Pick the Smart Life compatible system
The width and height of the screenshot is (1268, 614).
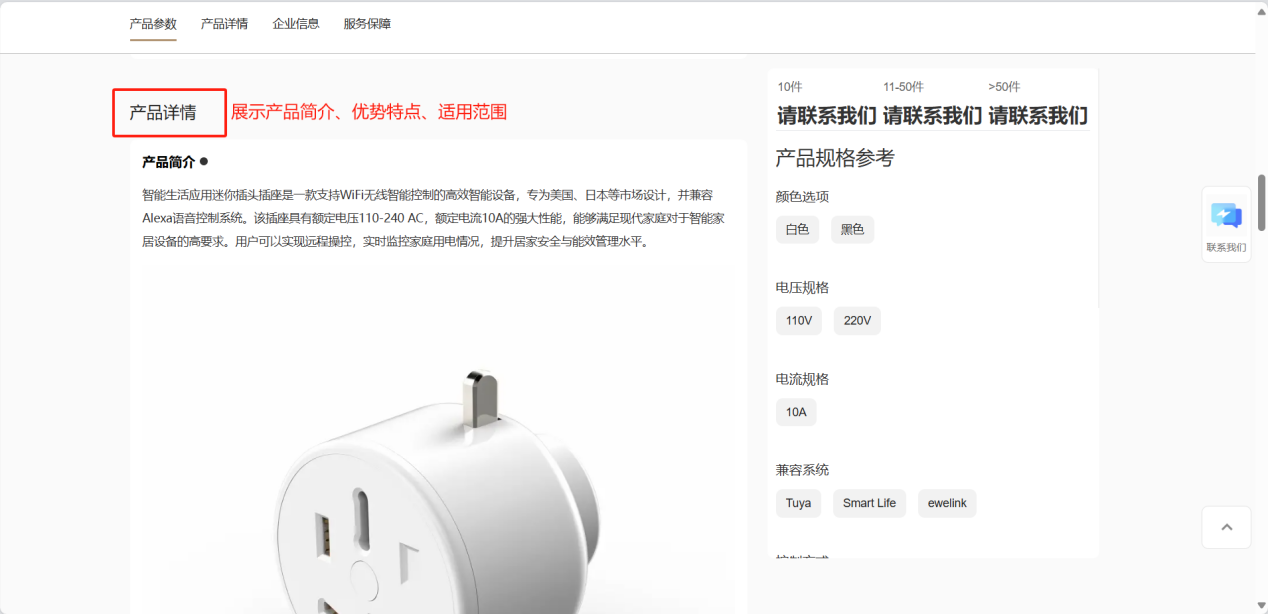point(869,503)
